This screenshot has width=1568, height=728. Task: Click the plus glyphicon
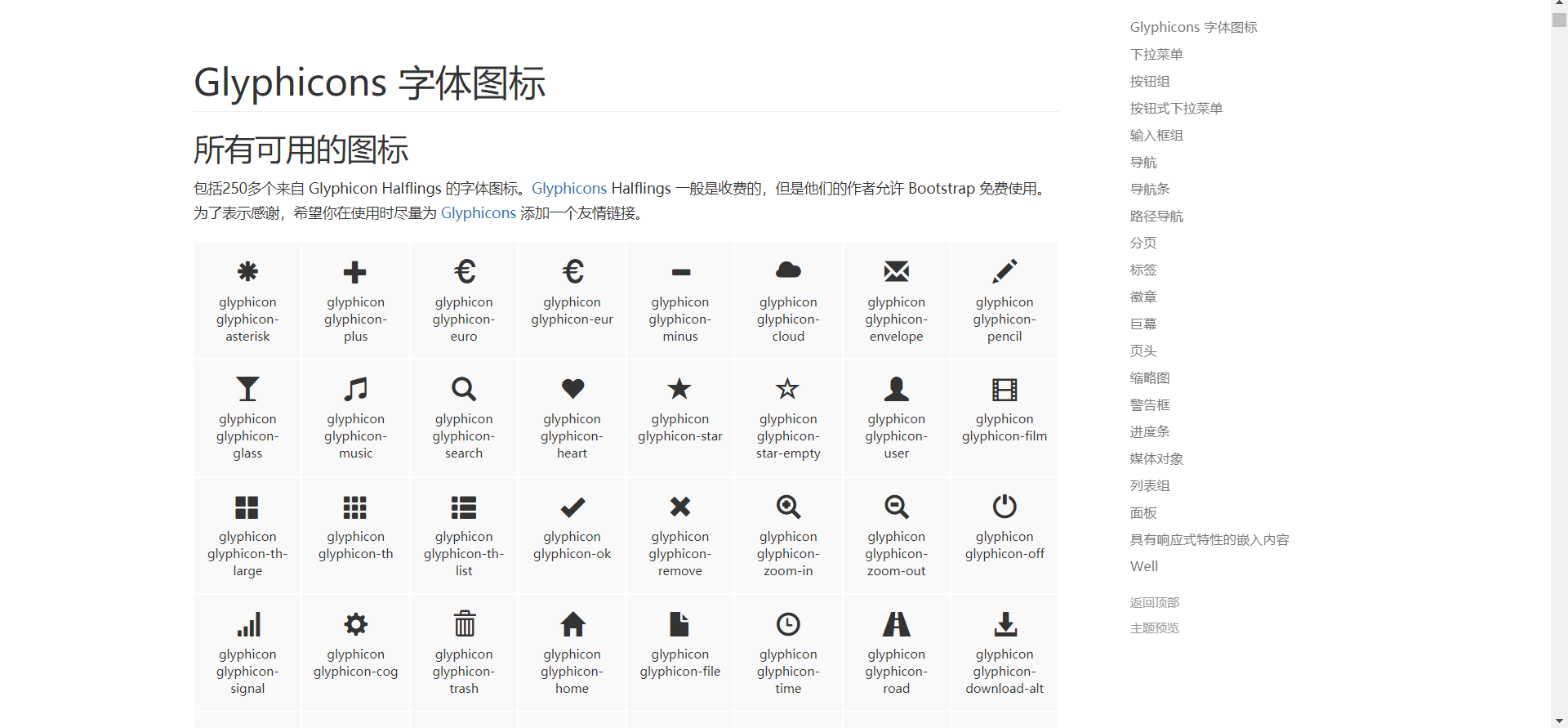tap(355, 271)
